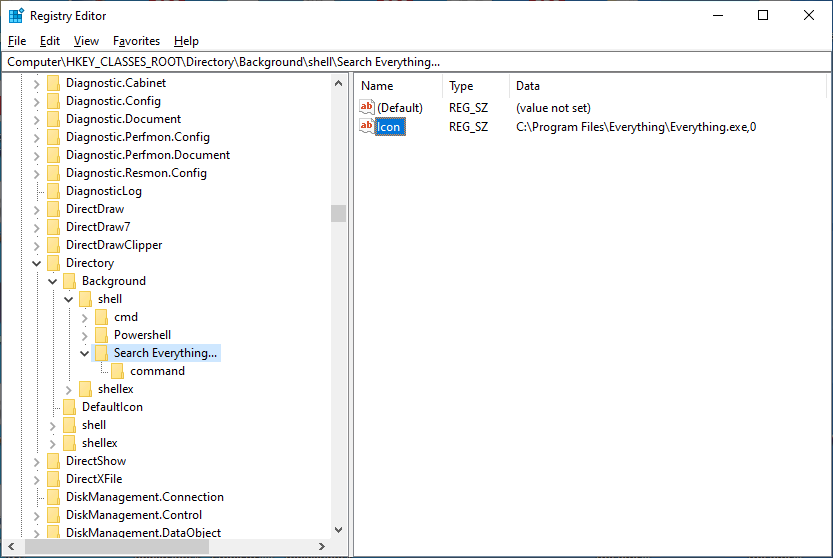Expand the Powershell key
The height and width of the screenshot is (558, 833).
click(x=84, y=335)
